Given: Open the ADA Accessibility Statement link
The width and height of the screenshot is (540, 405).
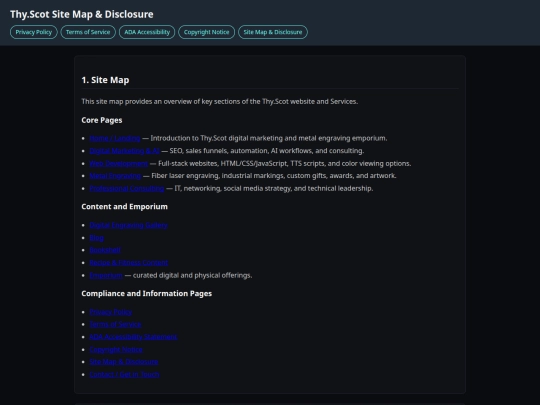Looking at the screenshot, I should click(x=133, y=337).
